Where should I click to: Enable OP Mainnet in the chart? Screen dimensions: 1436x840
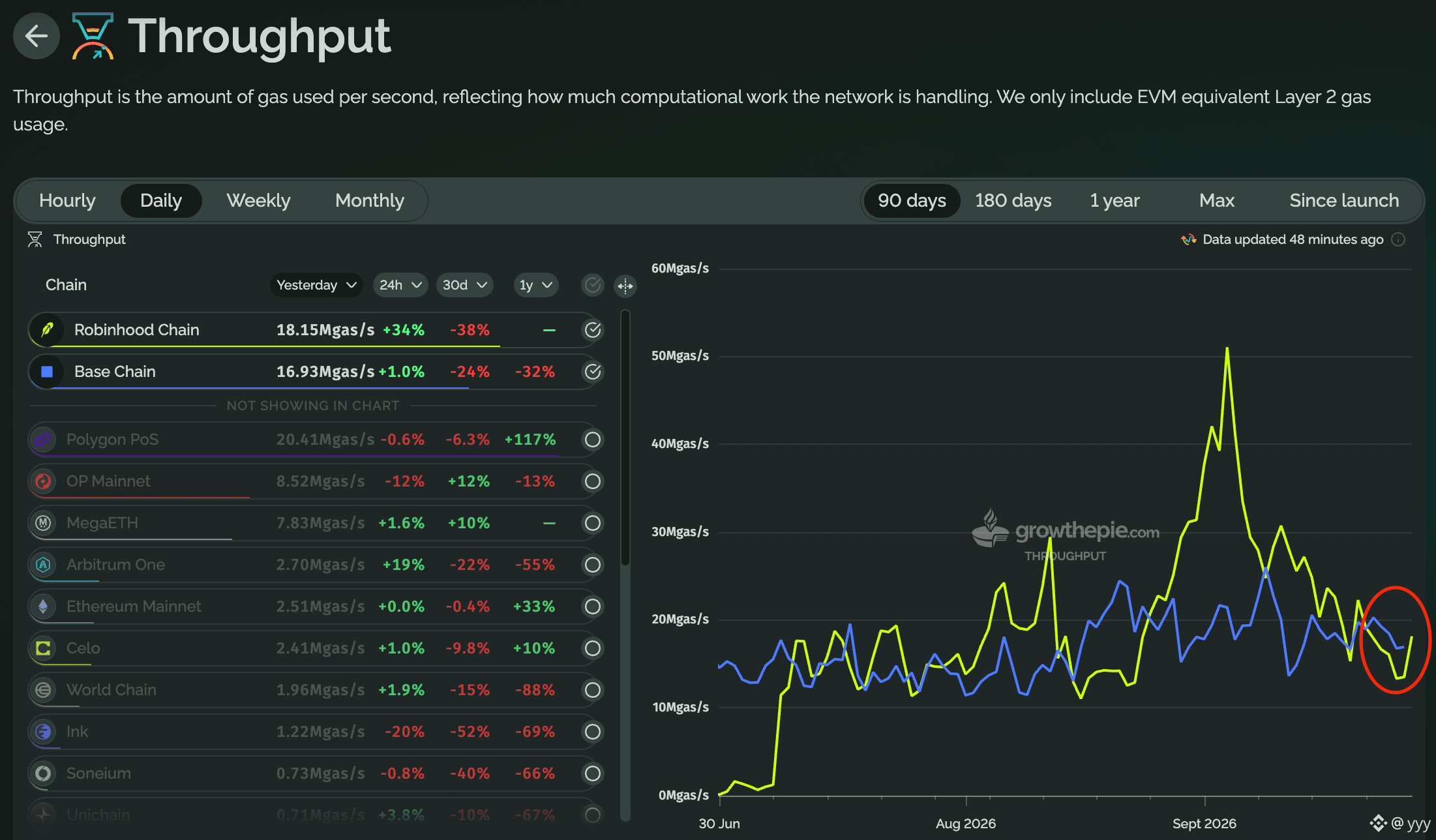(x=593, y=481)
